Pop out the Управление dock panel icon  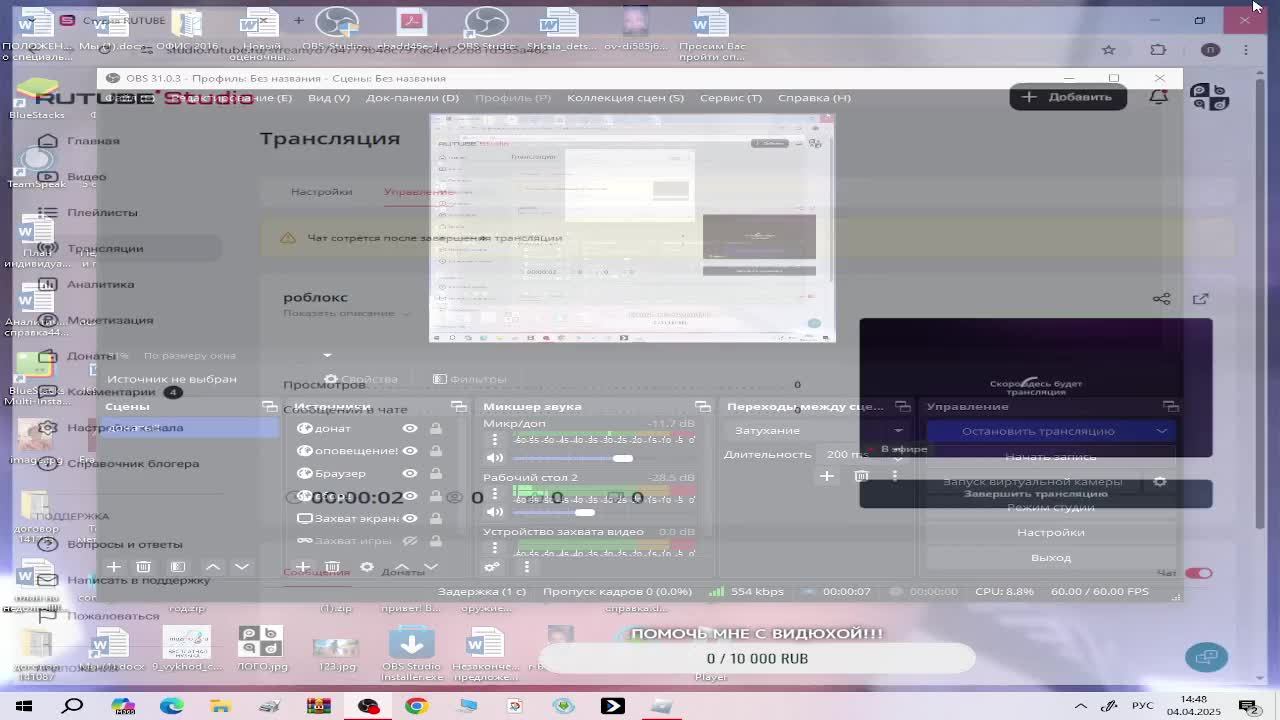pos(1171,406)
